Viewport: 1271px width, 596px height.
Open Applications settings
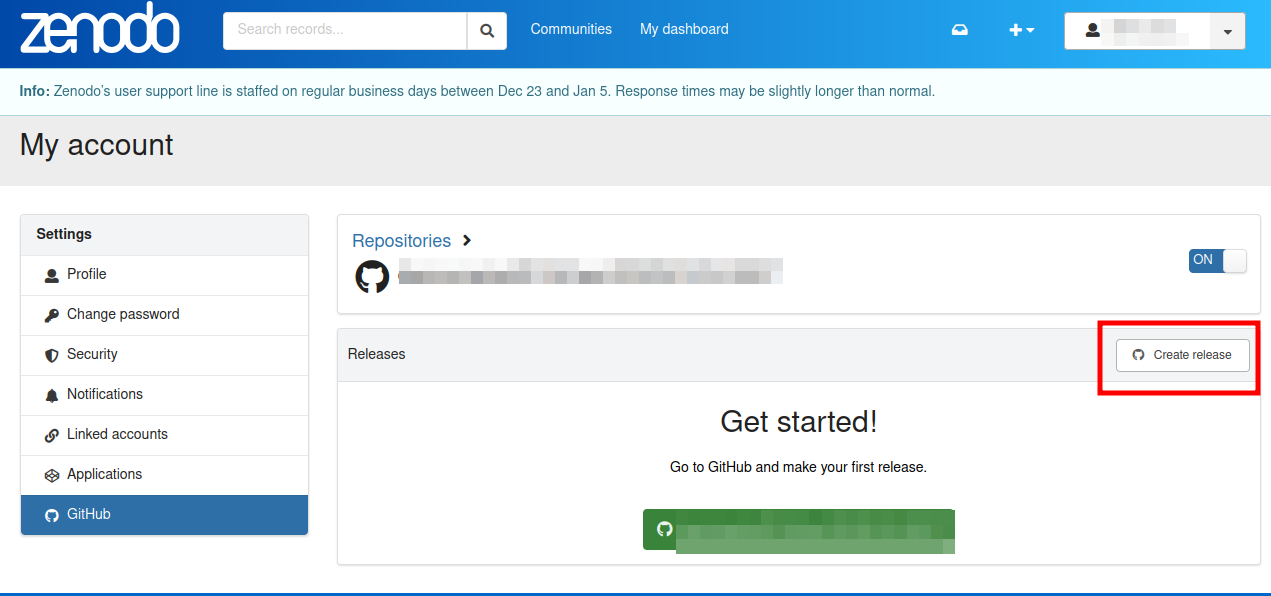164,475
